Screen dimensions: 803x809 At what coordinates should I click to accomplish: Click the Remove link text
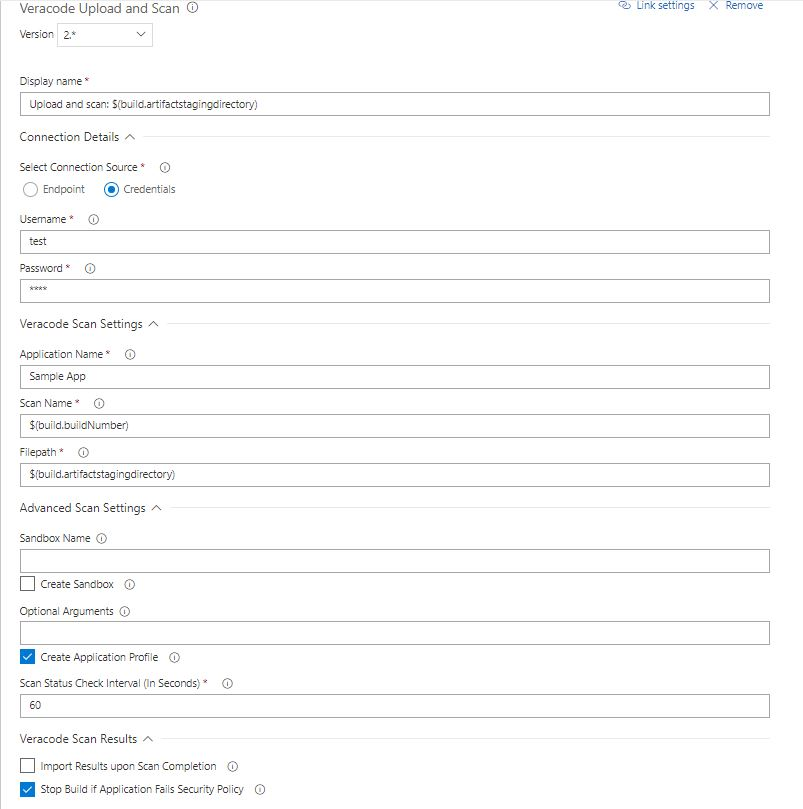(x=744, y=5)
